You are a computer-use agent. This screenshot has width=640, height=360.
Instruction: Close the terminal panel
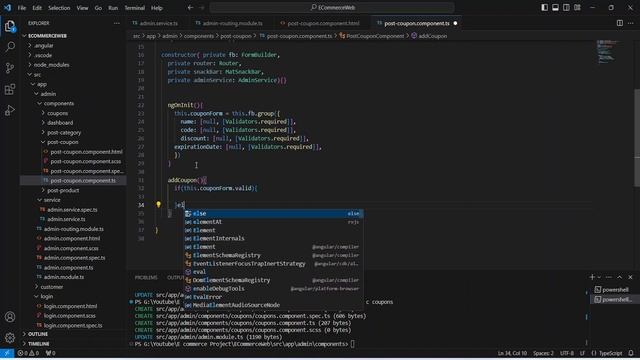tap(631, 277)
